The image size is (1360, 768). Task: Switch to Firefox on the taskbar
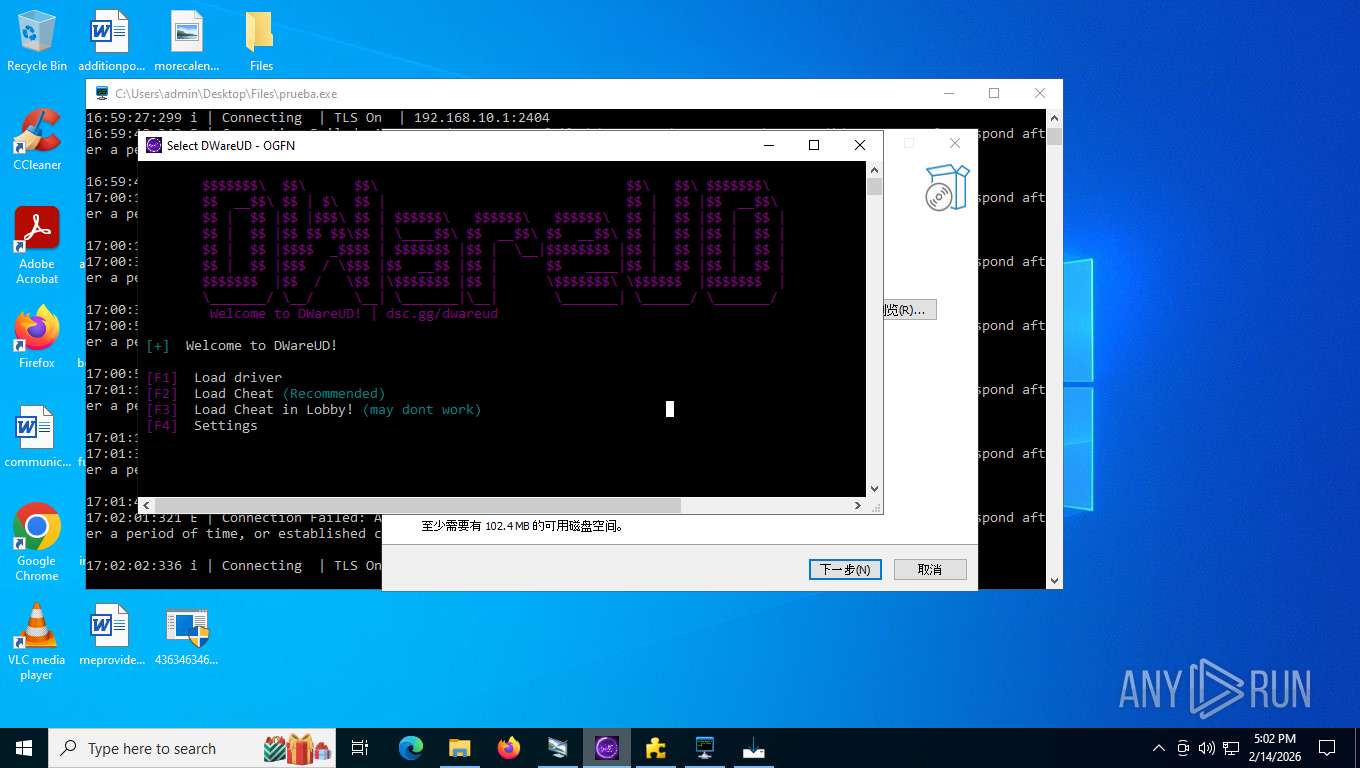point(509,748)
